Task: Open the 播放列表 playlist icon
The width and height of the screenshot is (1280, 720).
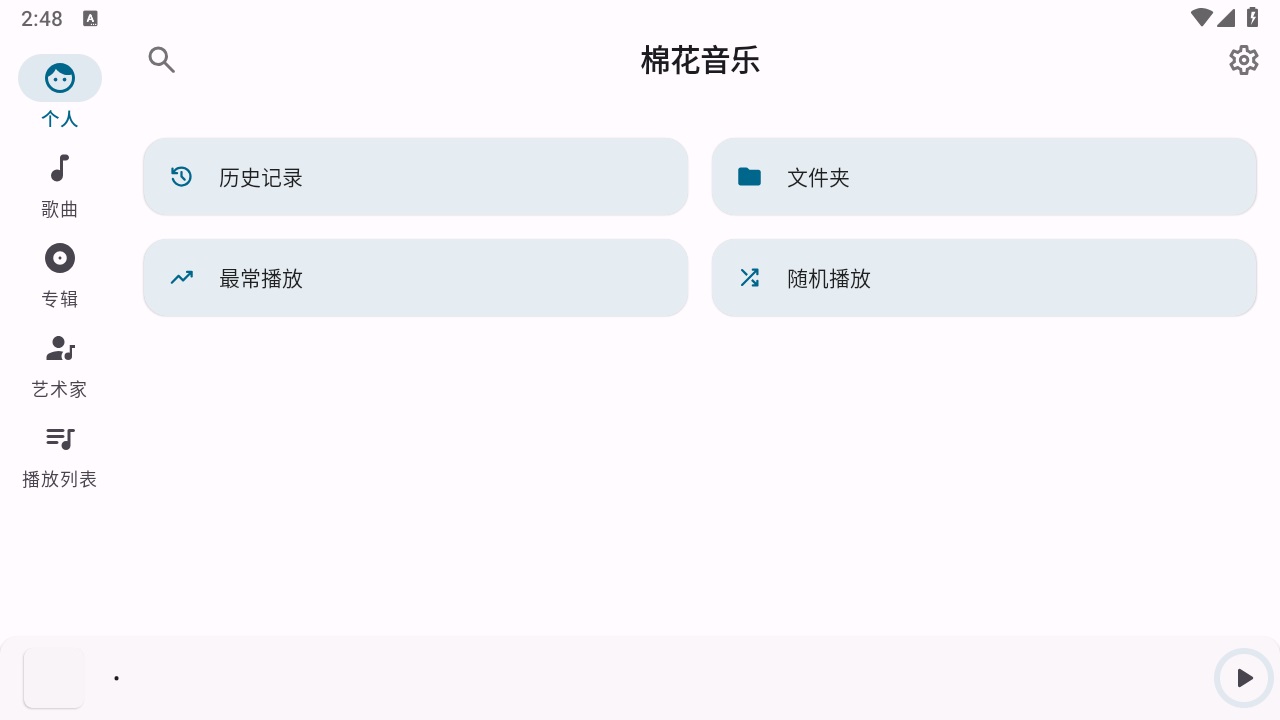Action: [x=60, y=438]
